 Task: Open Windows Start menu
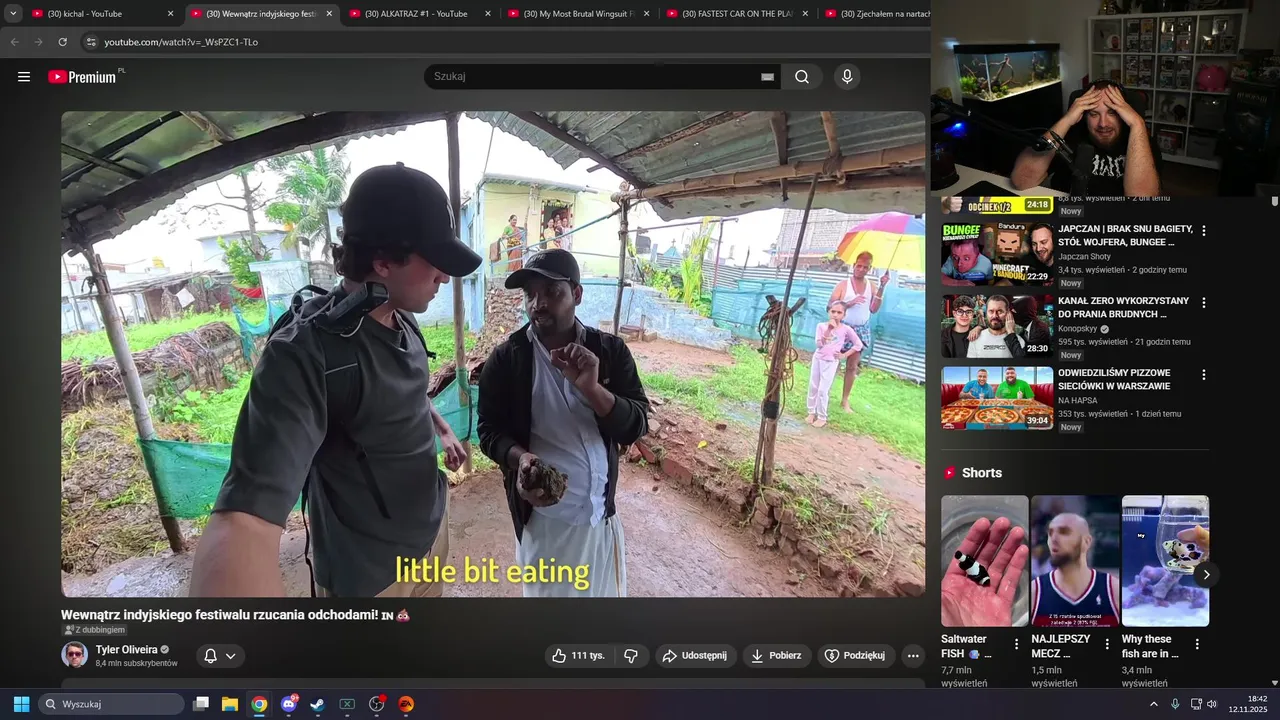[21, 704]
